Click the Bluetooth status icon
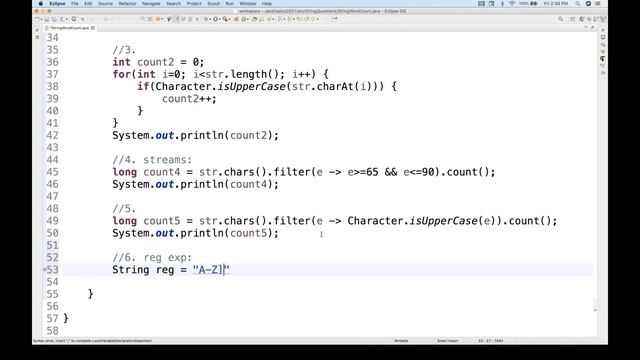The width and height of the screenshot is (640, 360). tap(502, 3)
